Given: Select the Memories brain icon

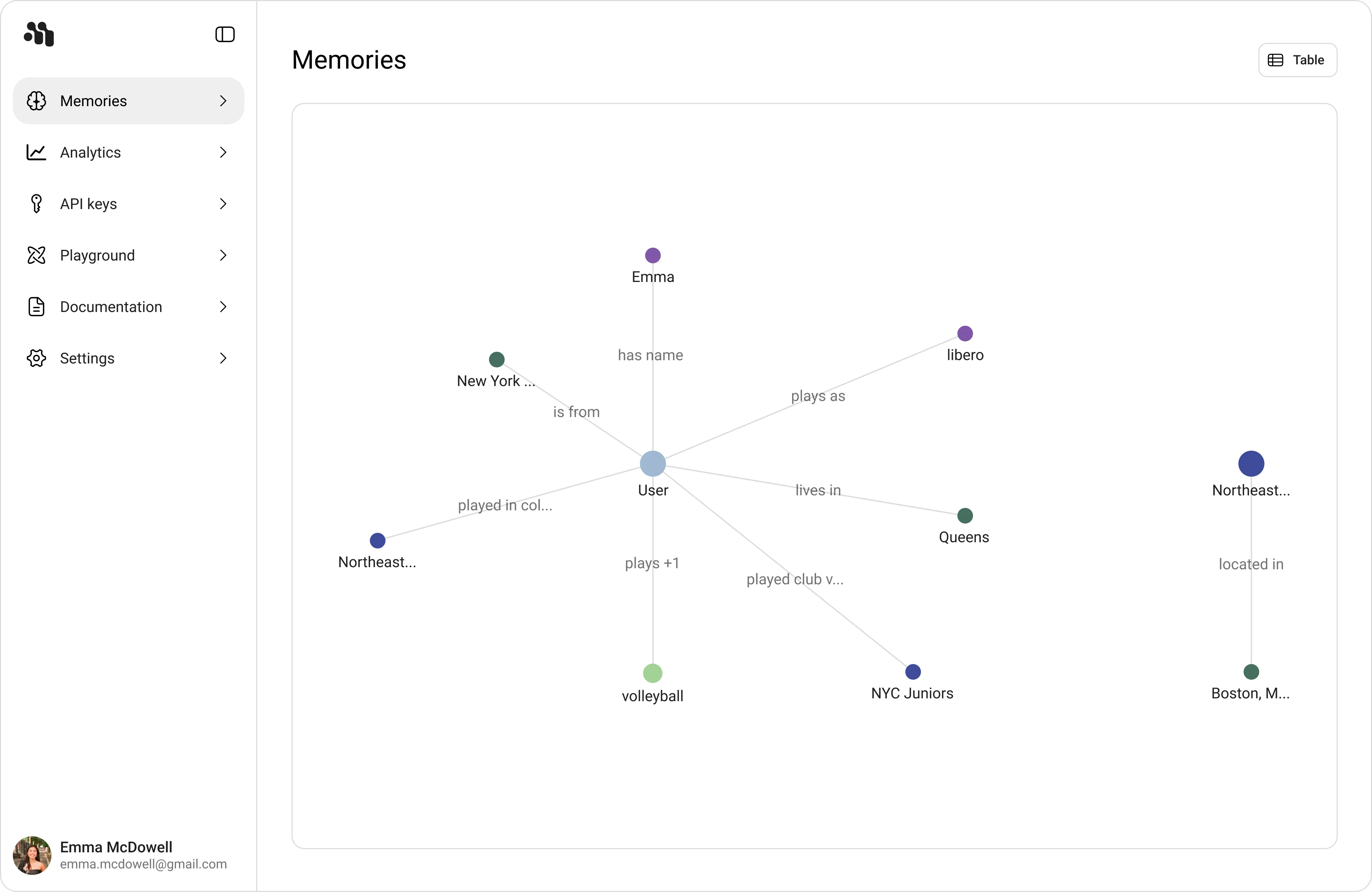Looking at the screenshot, I should pos(37,101).
